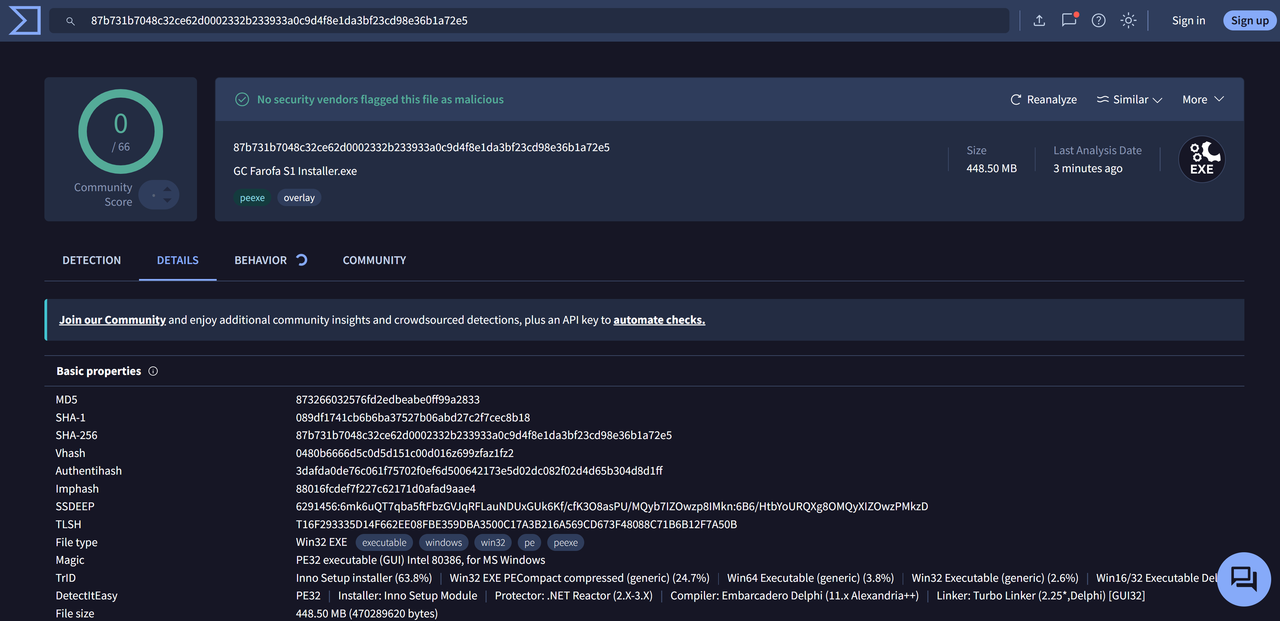Viewport: 1280px width, 621px height.
Task: Select the Details tab
Action: [178, 260]
